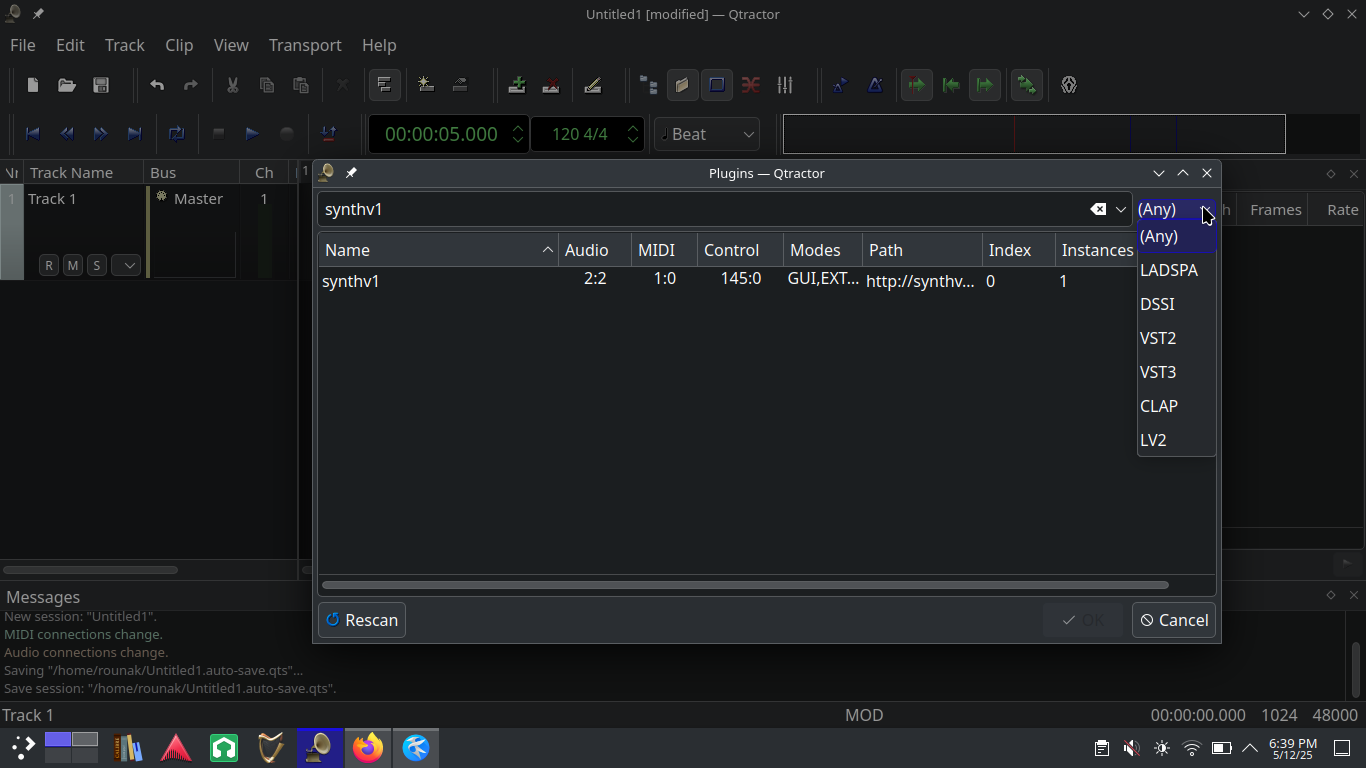Click the Panic icon in toolbar
The width and height of the screenshot is (1366, 768).
[1069, 85]
